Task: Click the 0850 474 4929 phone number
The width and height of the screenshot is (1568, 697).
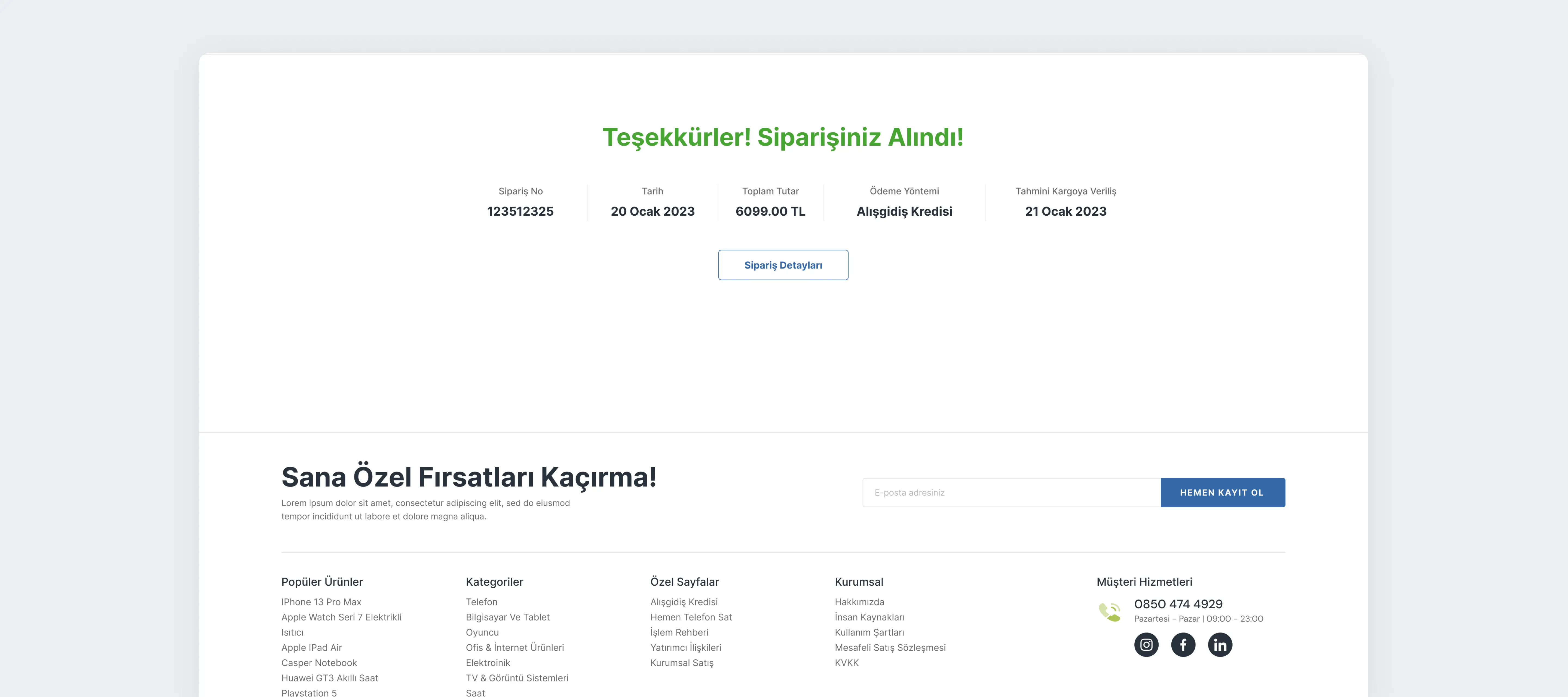Action: coord(1178,604)
